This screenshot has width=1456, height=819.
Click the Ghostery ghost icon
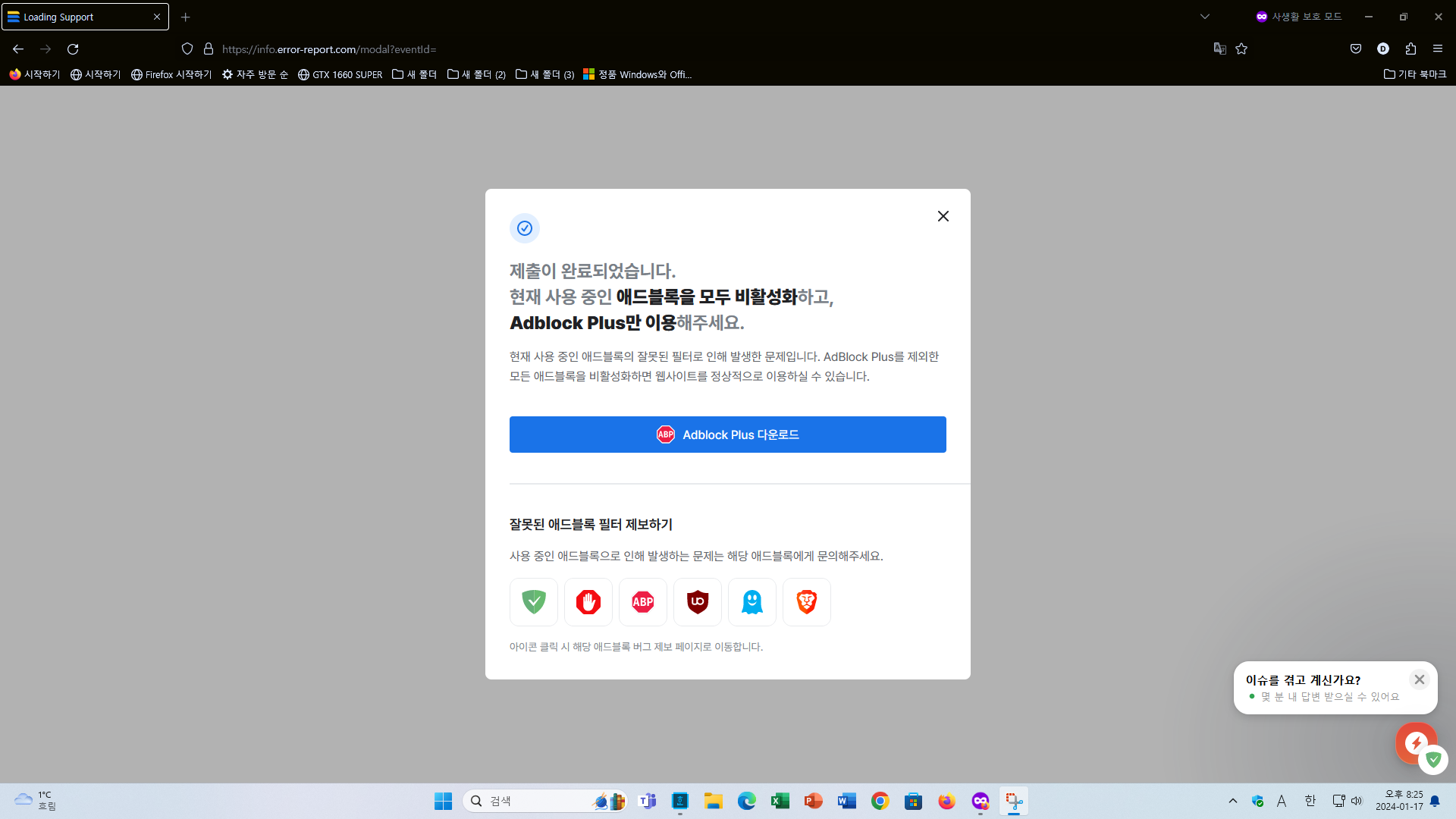[752, 601]
